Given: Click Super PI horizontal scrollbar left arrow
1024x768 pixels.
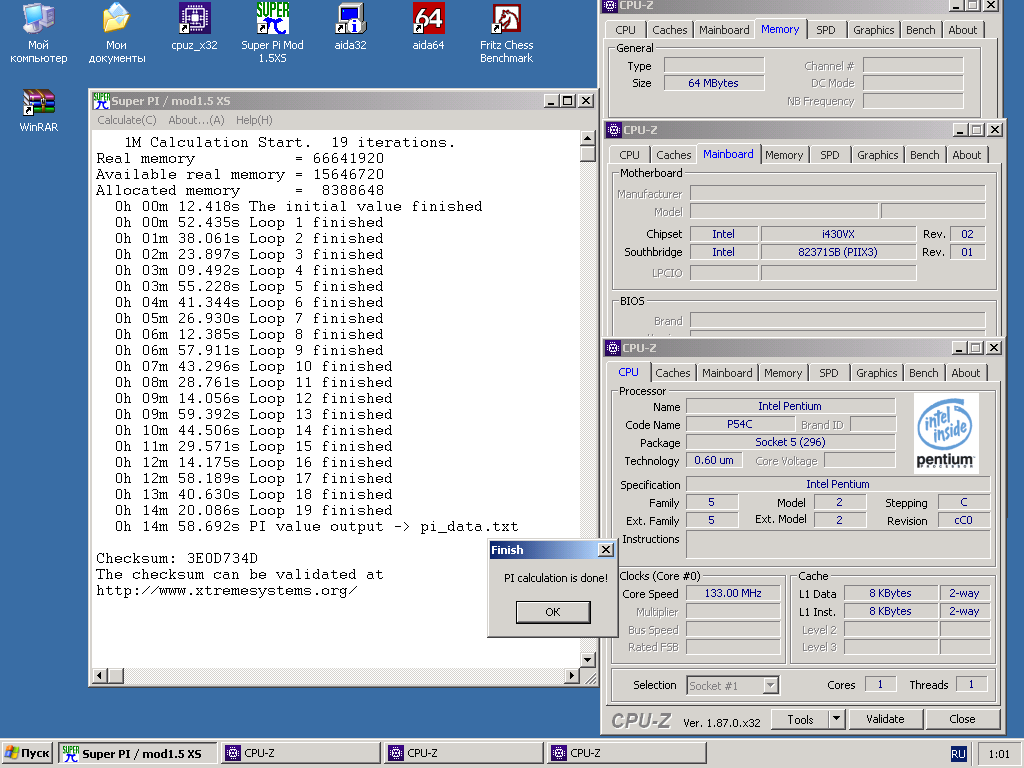Looking at the screenshot, I should point(100,675).
